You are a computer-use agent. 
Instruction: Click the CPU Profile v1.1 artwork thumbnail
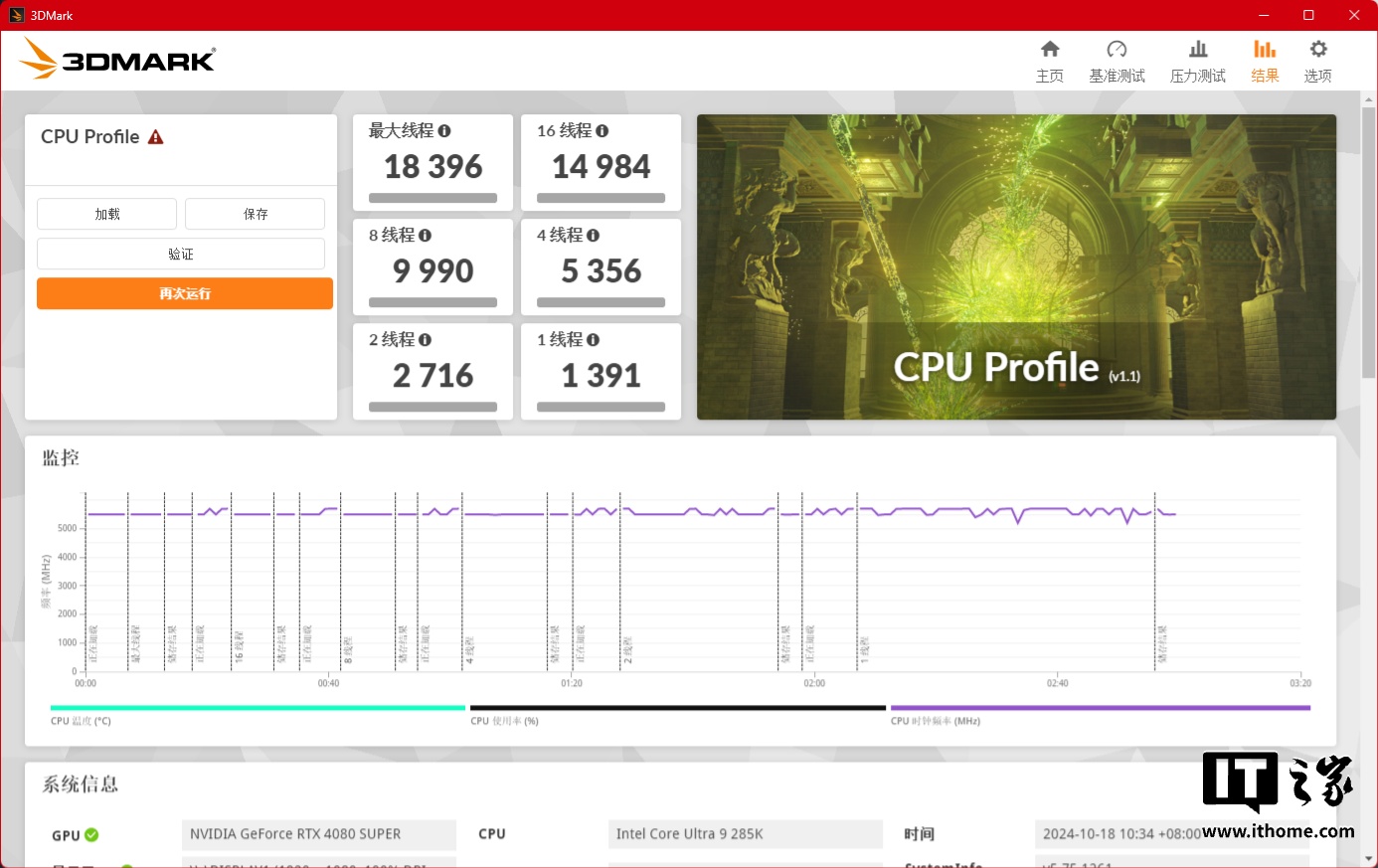[1016, 266]
